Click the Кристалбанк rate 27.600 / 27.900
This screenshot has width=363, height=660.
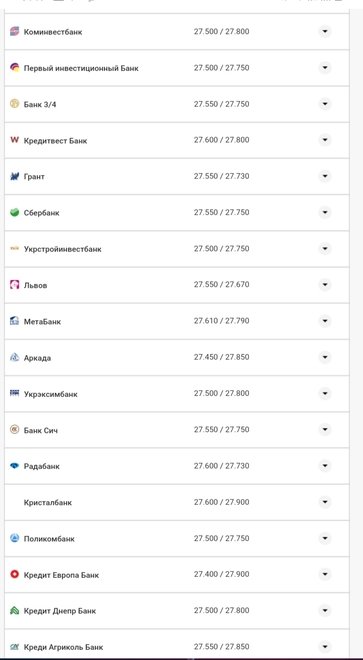[222, 502]
